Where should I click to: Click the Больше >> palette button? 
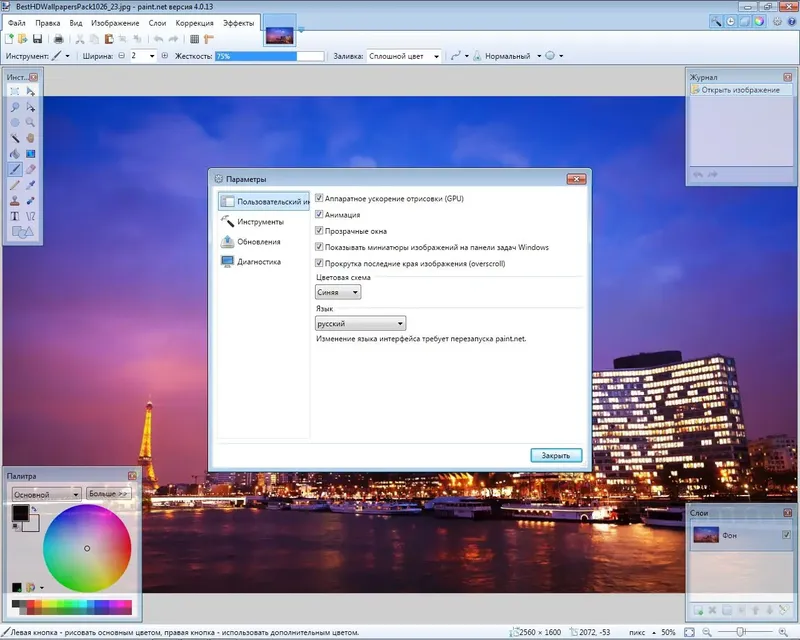pos(108,493)
